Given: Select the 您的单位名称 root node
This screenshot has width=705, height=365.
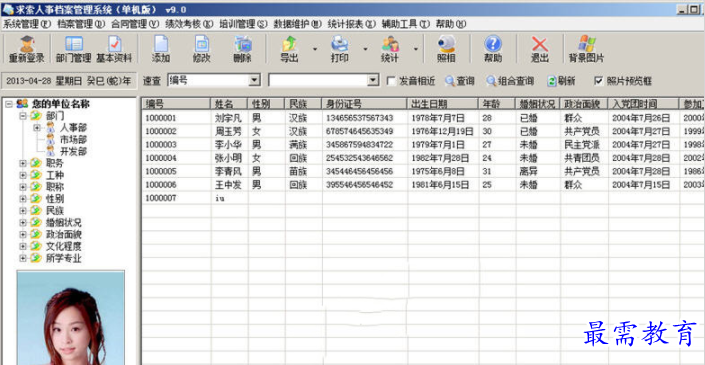Looking at the screenshot, I should pos(61,104).
